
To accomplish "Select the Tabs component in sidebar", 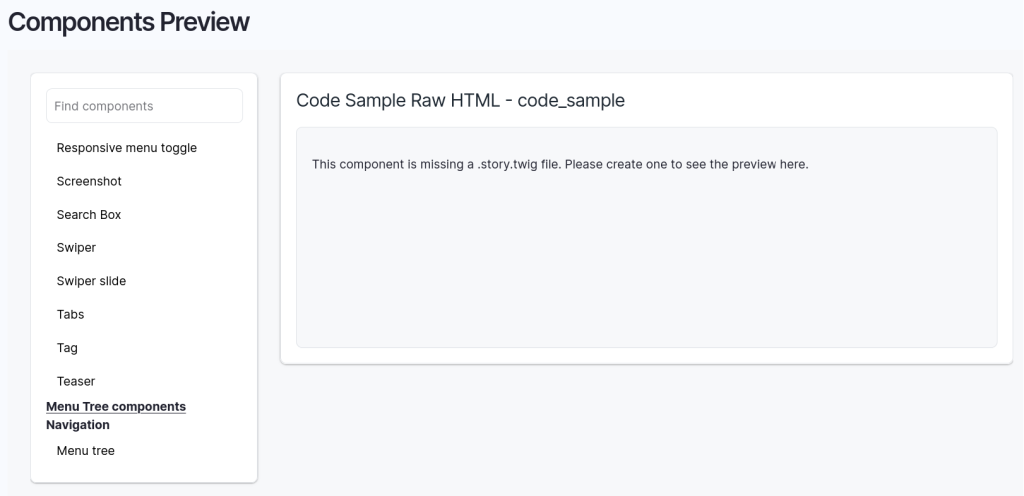I will (x=71, y=315).
